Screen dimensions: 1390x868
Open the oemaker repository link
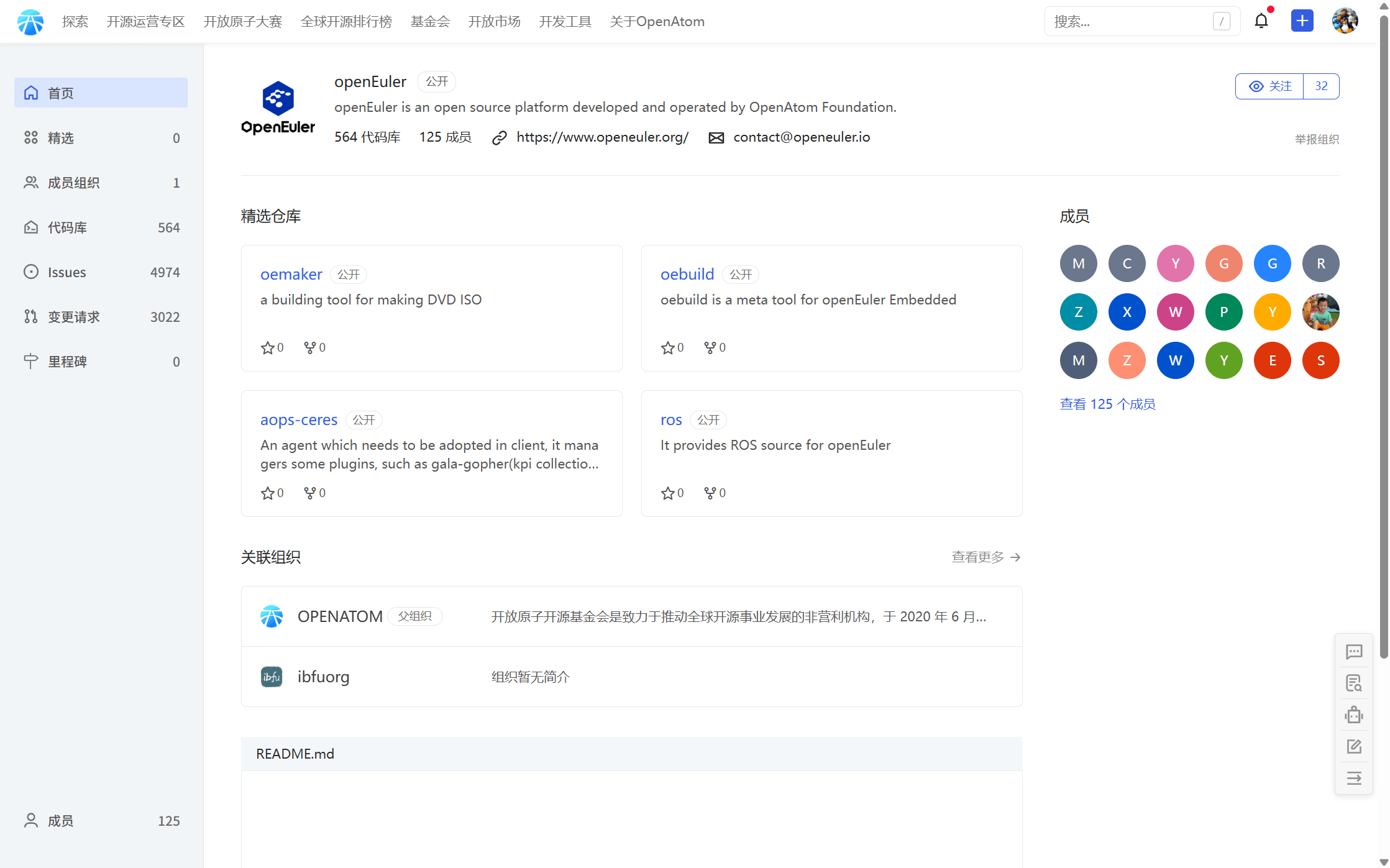coord(291,274)
